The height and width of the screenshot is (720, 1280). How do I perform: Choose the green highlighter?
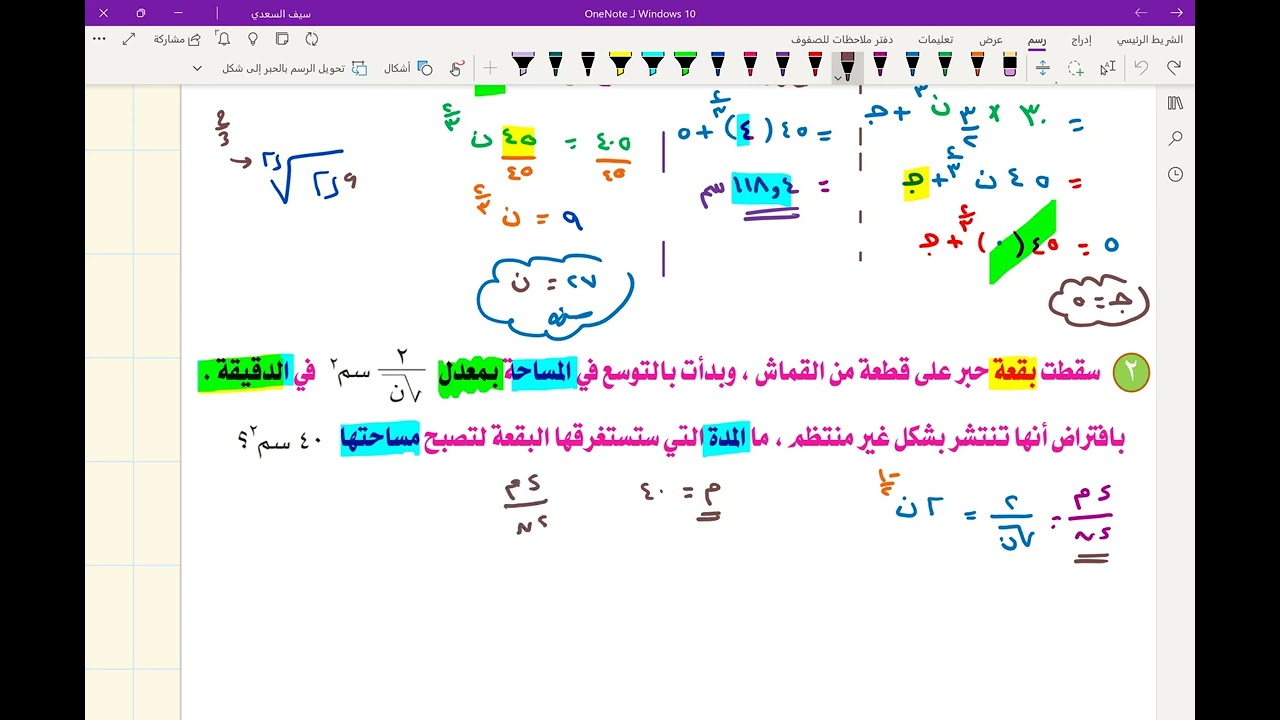[x=685, y=66]
